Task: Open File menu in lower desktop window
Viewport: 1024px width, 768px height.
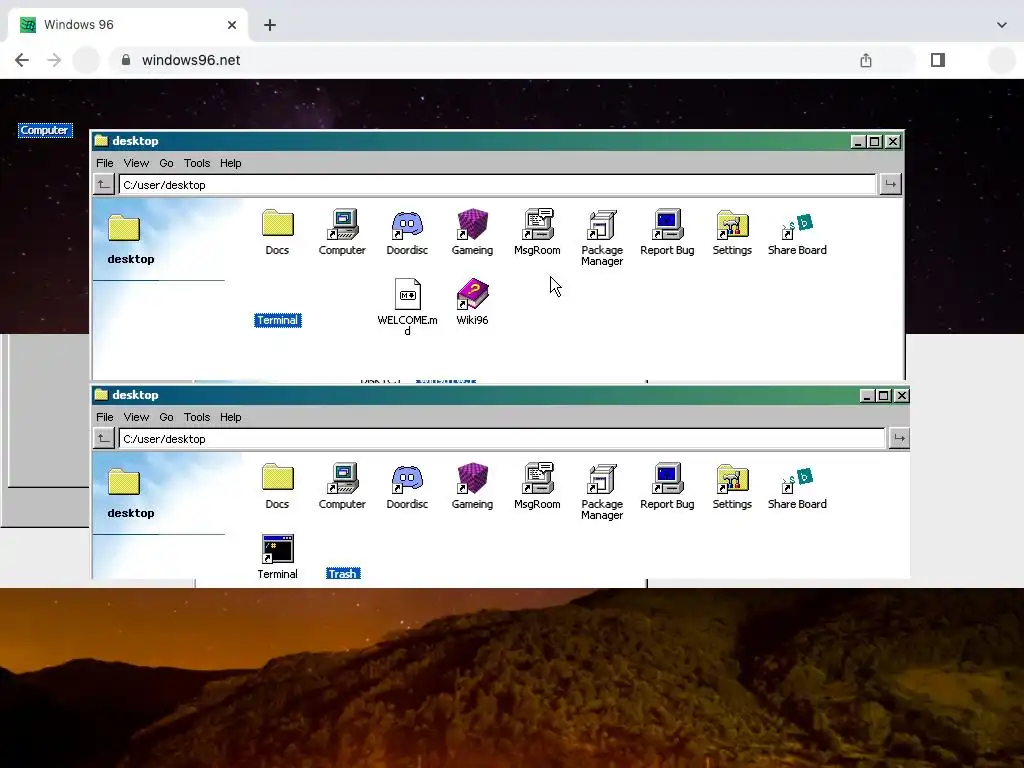Action: pyautogui.click(x=104, y=417)
